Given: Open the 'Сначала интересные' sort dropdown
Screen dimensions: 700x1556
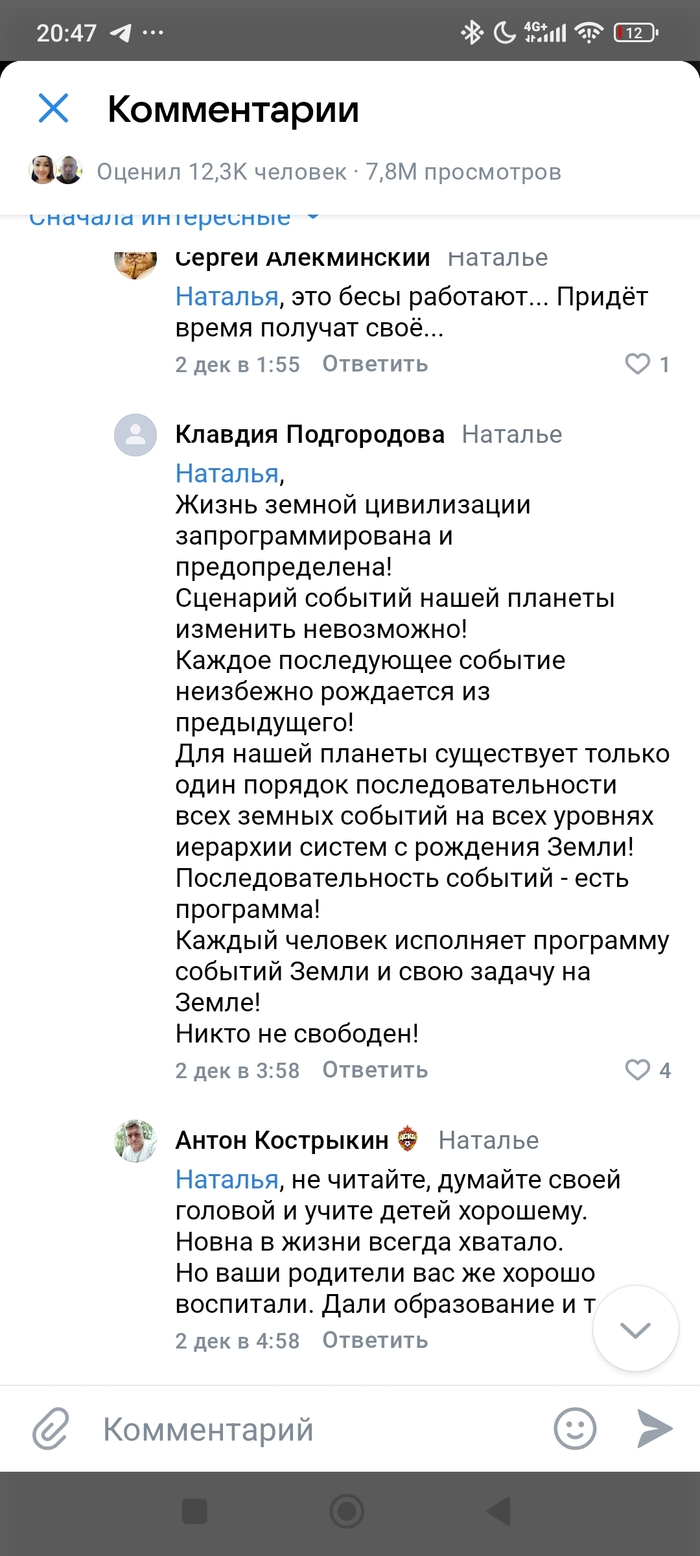Looking at the screenshot, I should tap(175, 217).
